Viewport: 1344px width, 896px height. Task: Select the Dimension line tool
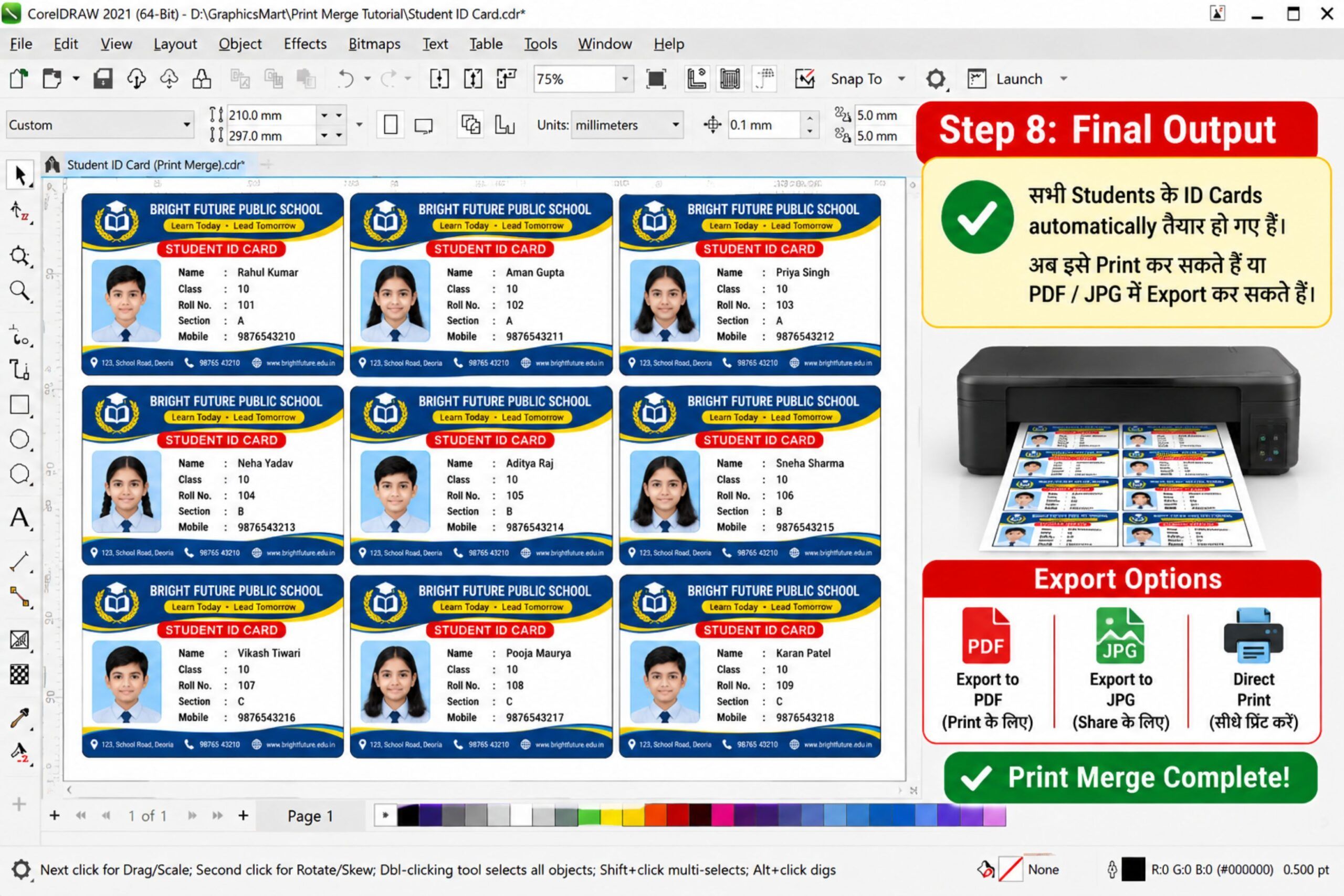[20, 562]
